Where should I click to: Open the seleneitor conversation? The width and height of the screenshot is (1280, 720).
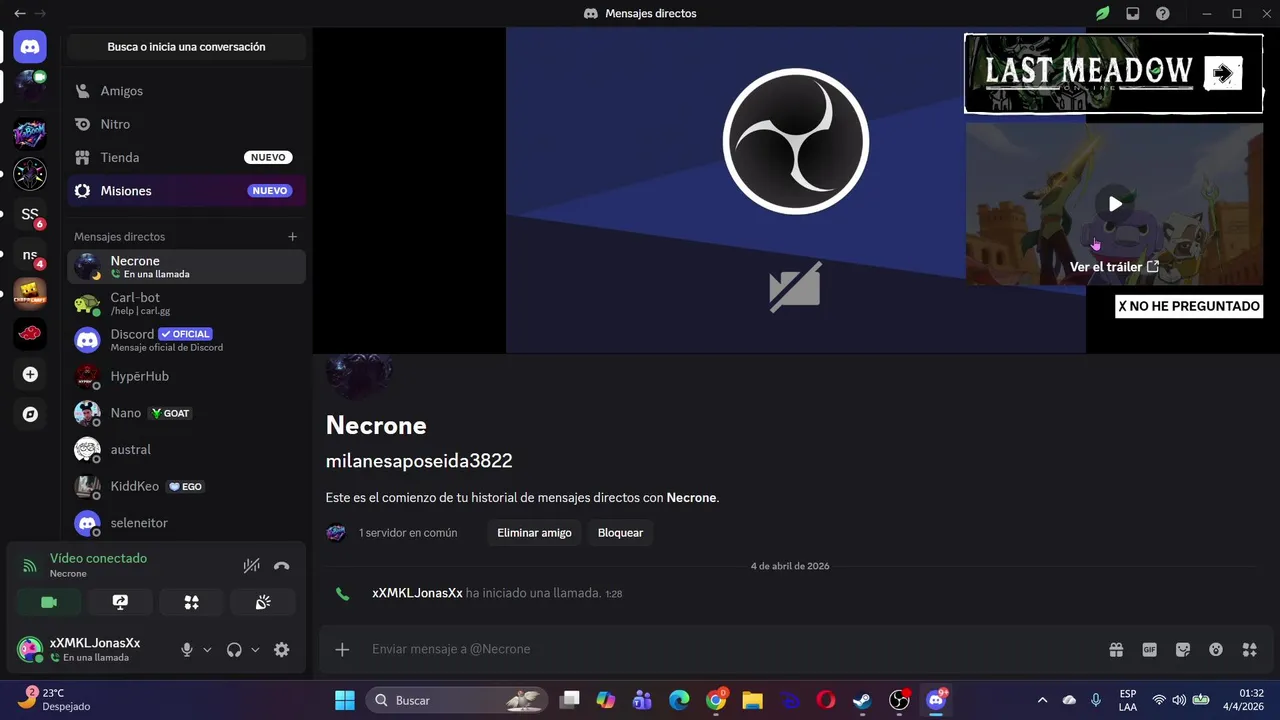pyautogui.click(x=186, y=523)
